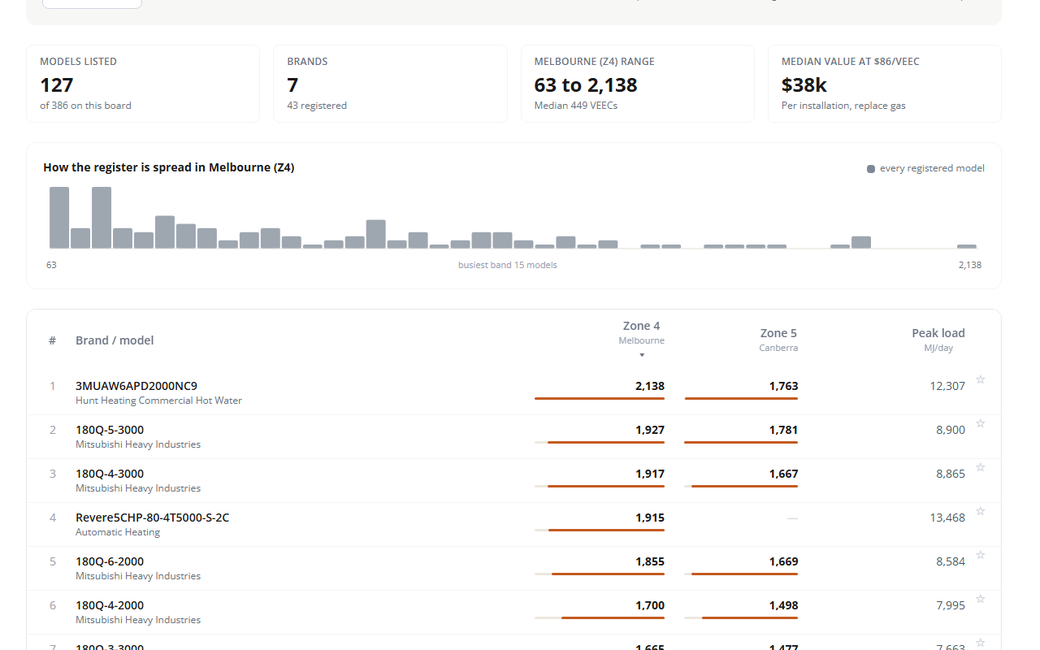The width and height of the screenshot is (1040, 650).
Task: Click the Hunt Heating Commercial Hot Water brand
Action: click(x=159, y=401)
